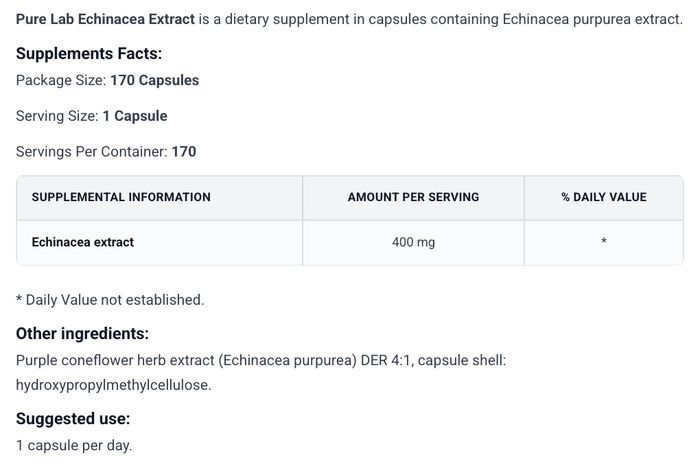This screenshot has height=464, width=700.
Task: Click the Daily Value not established footnote
Action: pos(110,299)
